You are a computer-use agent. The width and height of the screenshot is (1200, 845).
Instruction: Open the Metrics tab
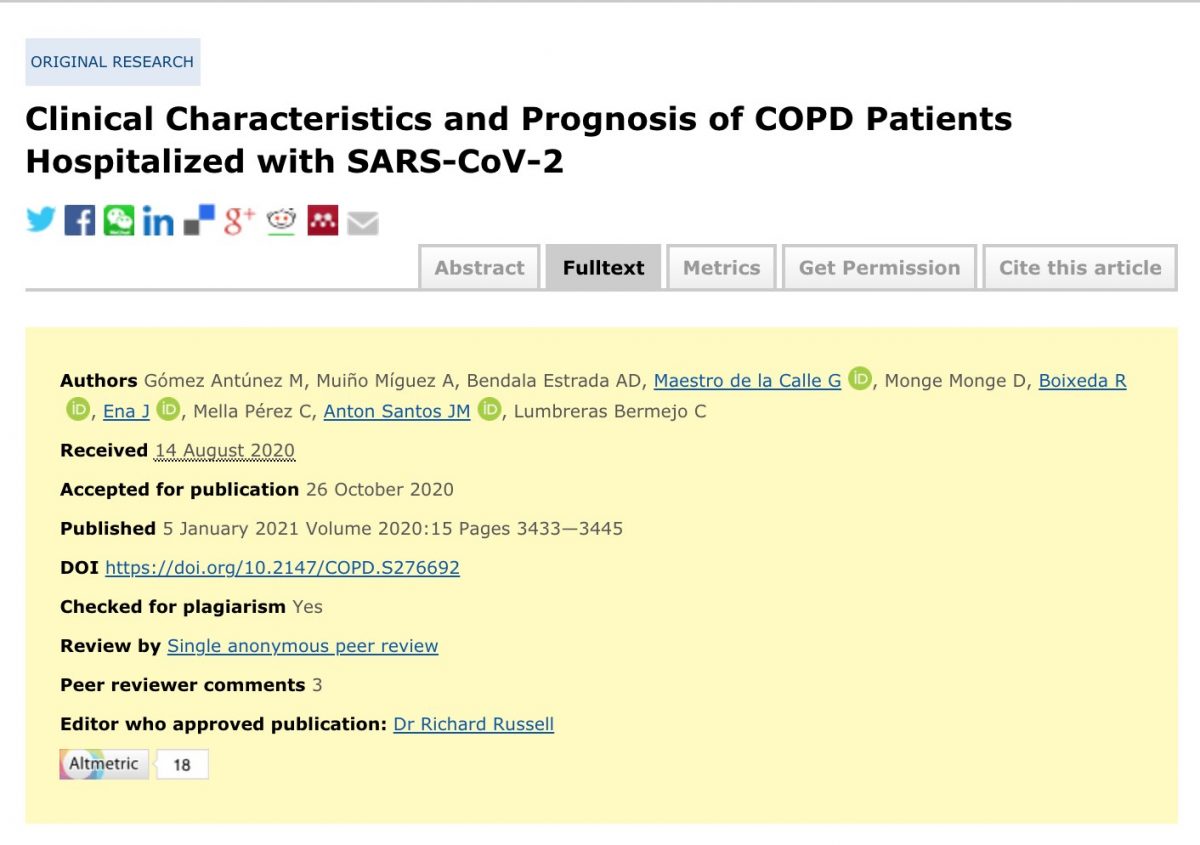click(721, 268)
